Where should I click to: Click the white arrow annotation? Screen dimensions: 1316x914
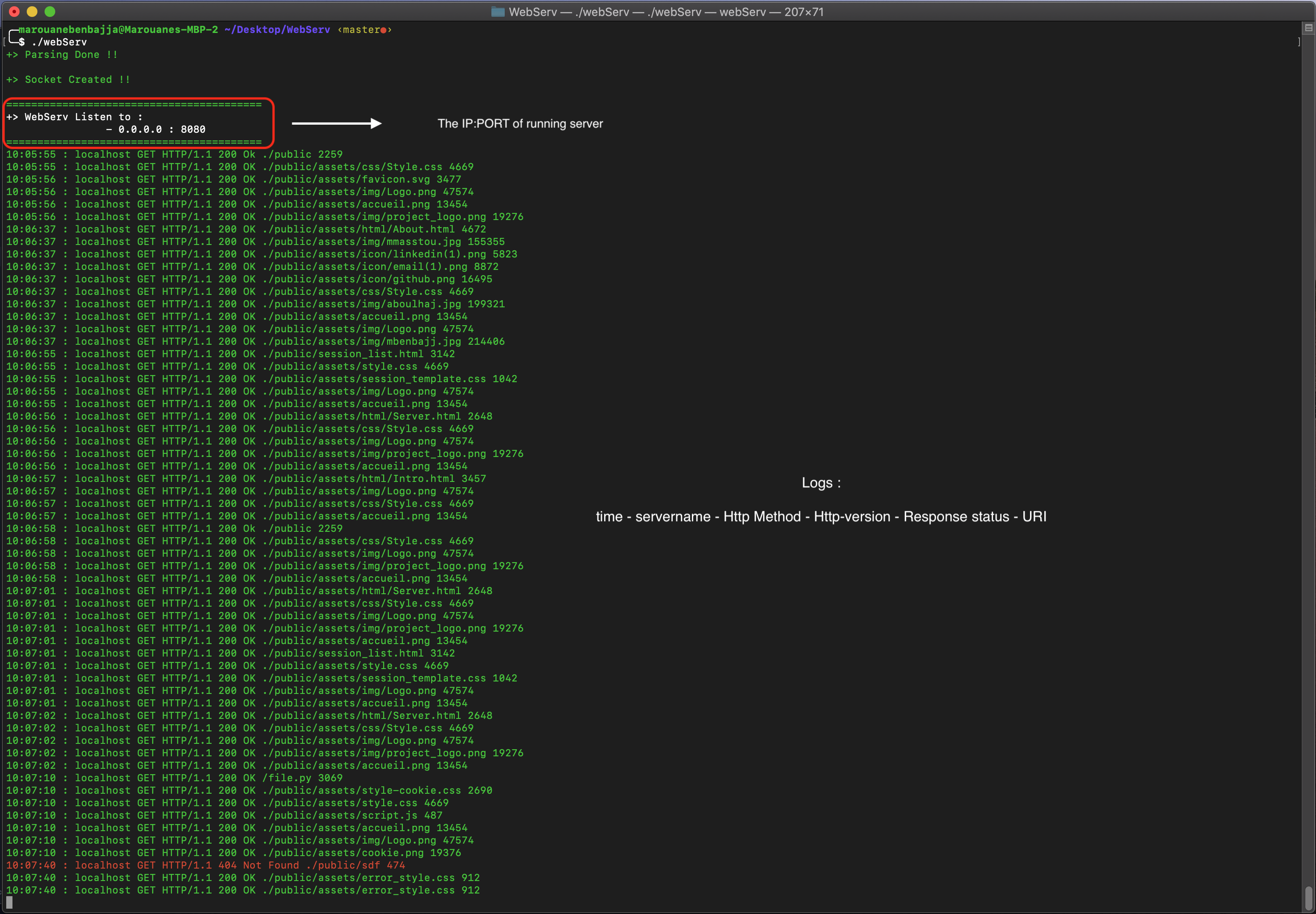point(336,124)
